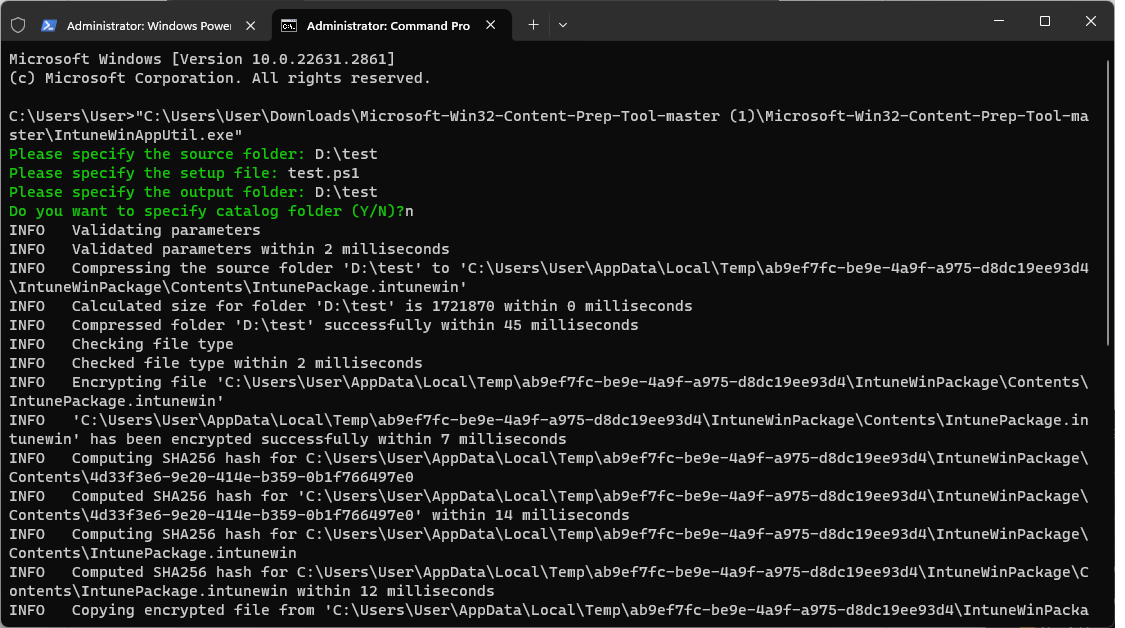1125x628 pixels.
Task: Close the Command Prompt tab
Action: point(491,25)
